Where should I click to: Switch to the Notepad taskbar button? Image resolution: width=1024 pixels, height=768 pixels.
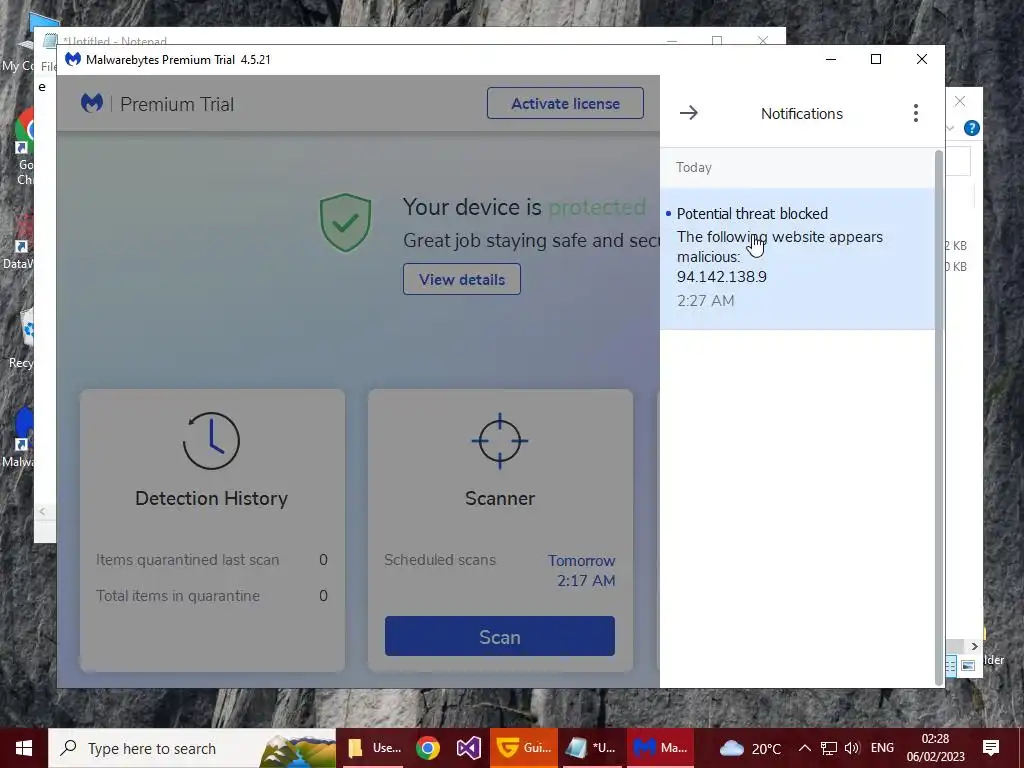[591, 748]
